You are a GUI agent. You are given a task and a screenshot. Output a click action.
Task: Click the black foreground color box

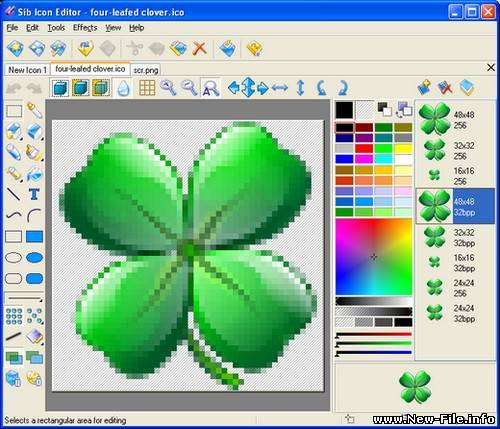click(x=344, y=110)
